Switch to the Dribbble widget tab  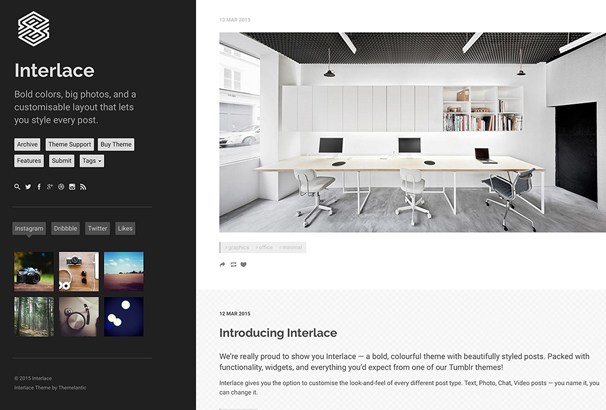coord(65,228)
